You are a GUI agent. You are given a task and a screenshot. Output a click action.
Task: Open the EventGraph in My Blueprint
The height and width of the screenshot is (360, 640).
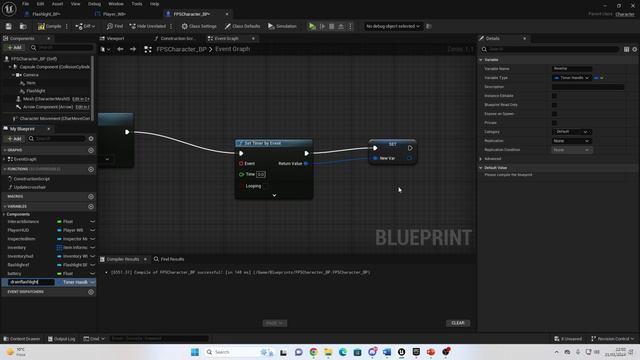[x=25, y=159]
